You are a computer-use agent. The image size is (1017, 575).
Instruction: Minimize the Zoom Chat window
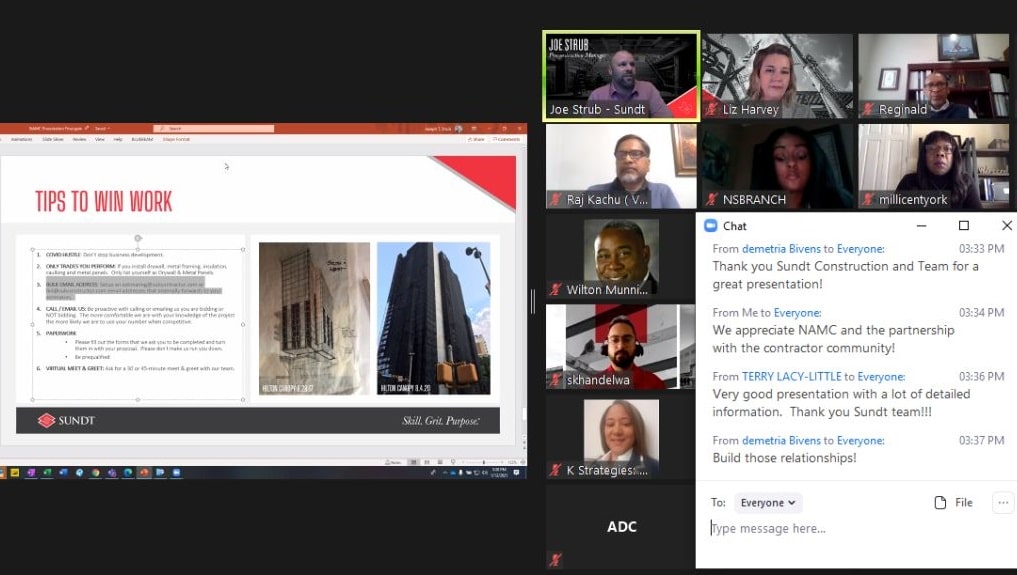pos(921,226)
